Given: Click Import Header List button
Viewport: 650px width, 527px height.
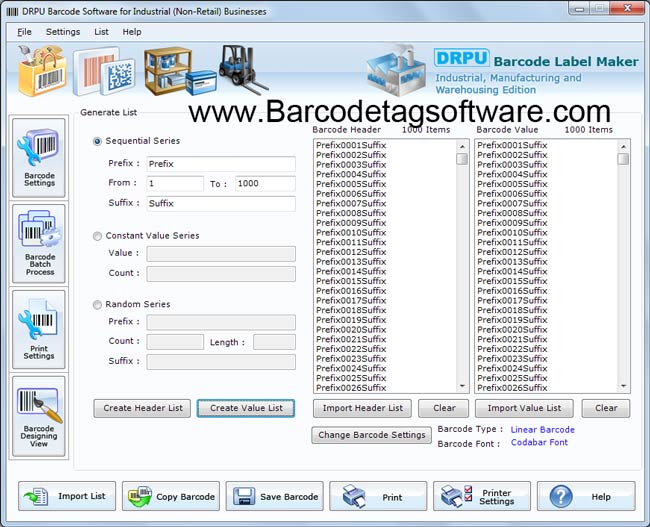Looking at the screenshot, I should 362,408.
